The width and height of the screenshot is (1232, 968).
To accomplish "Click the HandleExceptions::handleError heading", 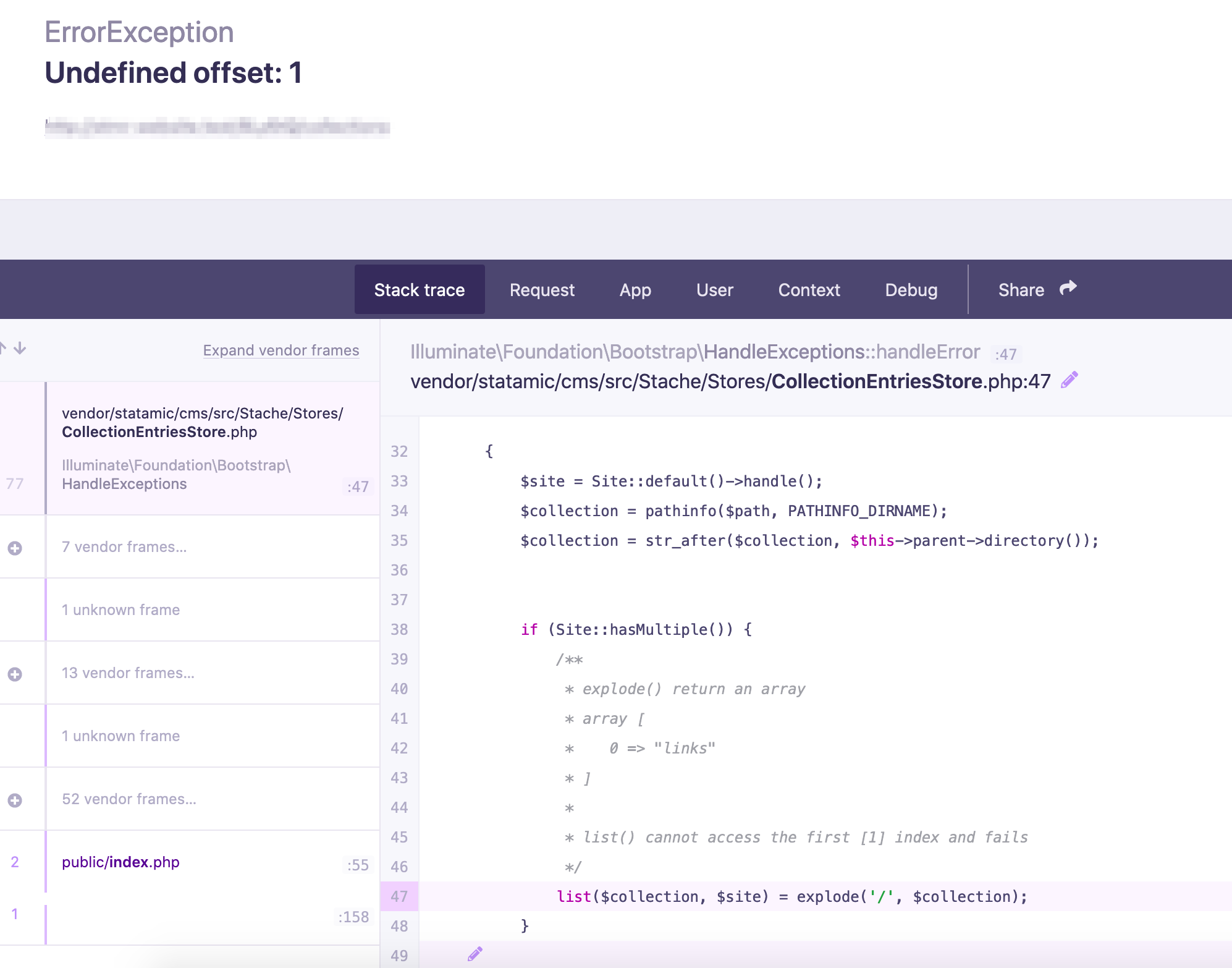I will coord(695,352).
